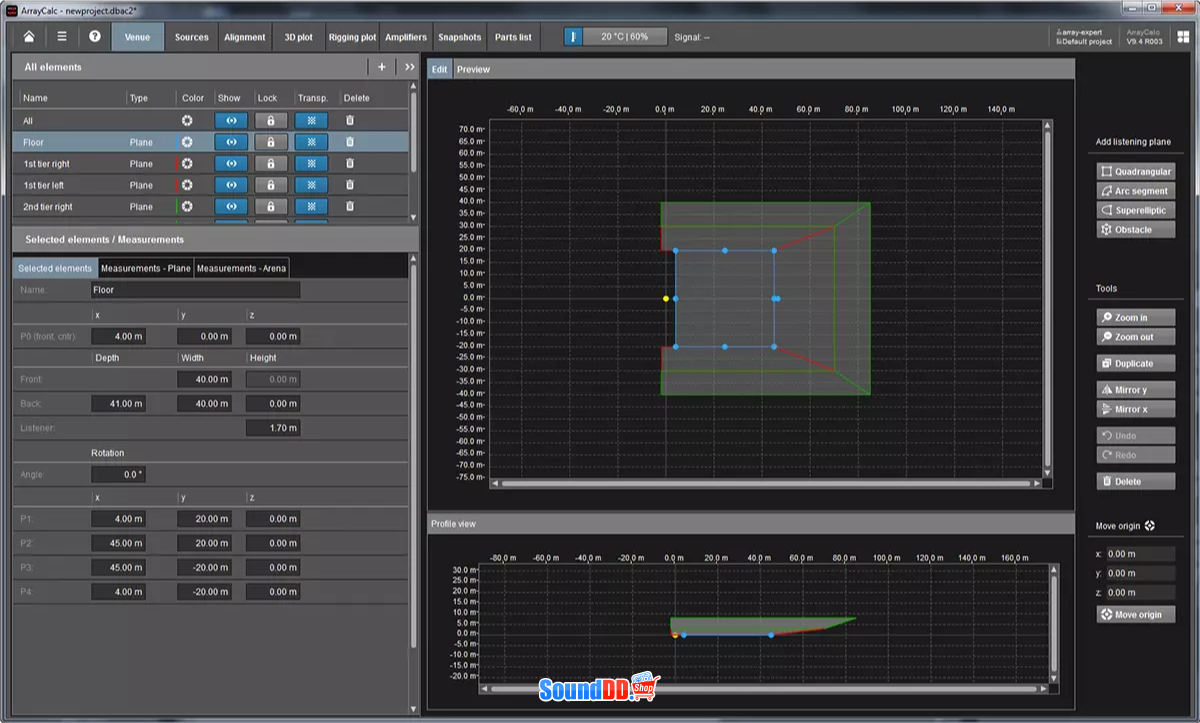Open the Home icon in top toolbar

click(x=29, y=37)
